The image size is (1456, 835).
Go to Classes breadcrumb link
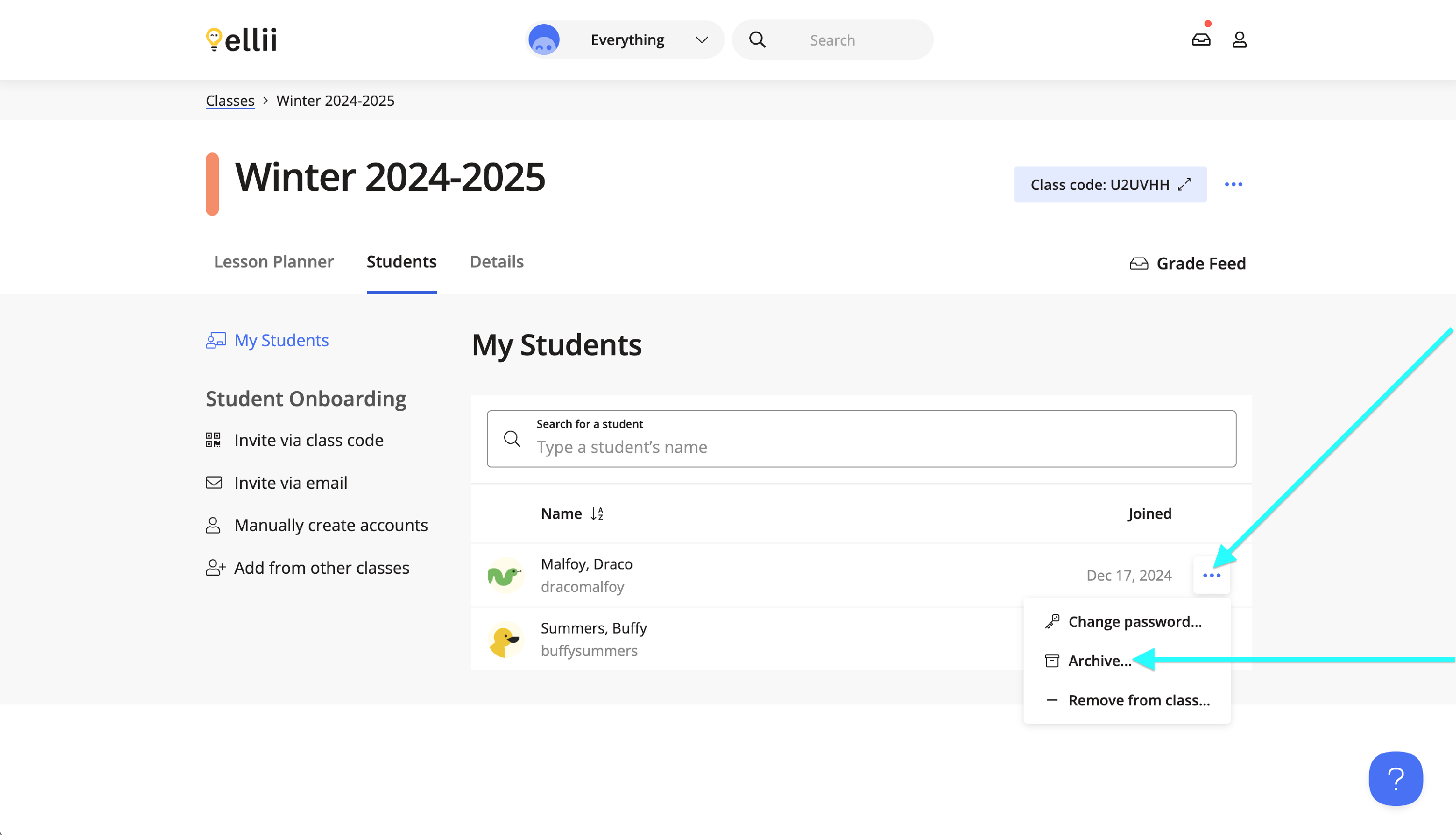click(230, 100)
